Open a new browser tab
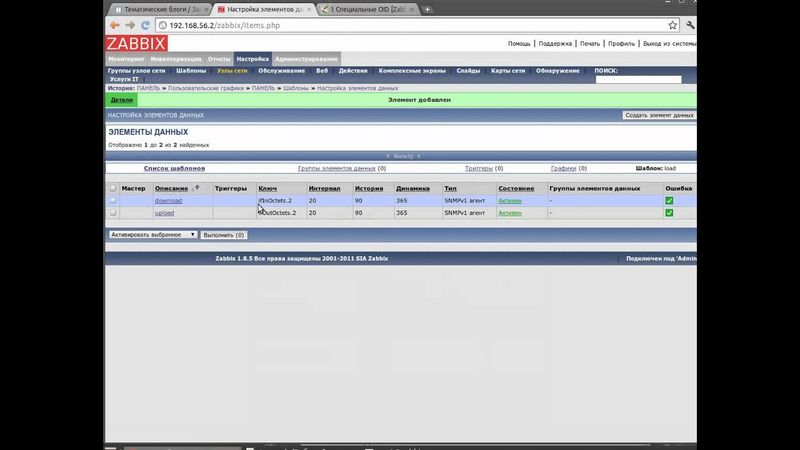 click(x=428, y=9)
